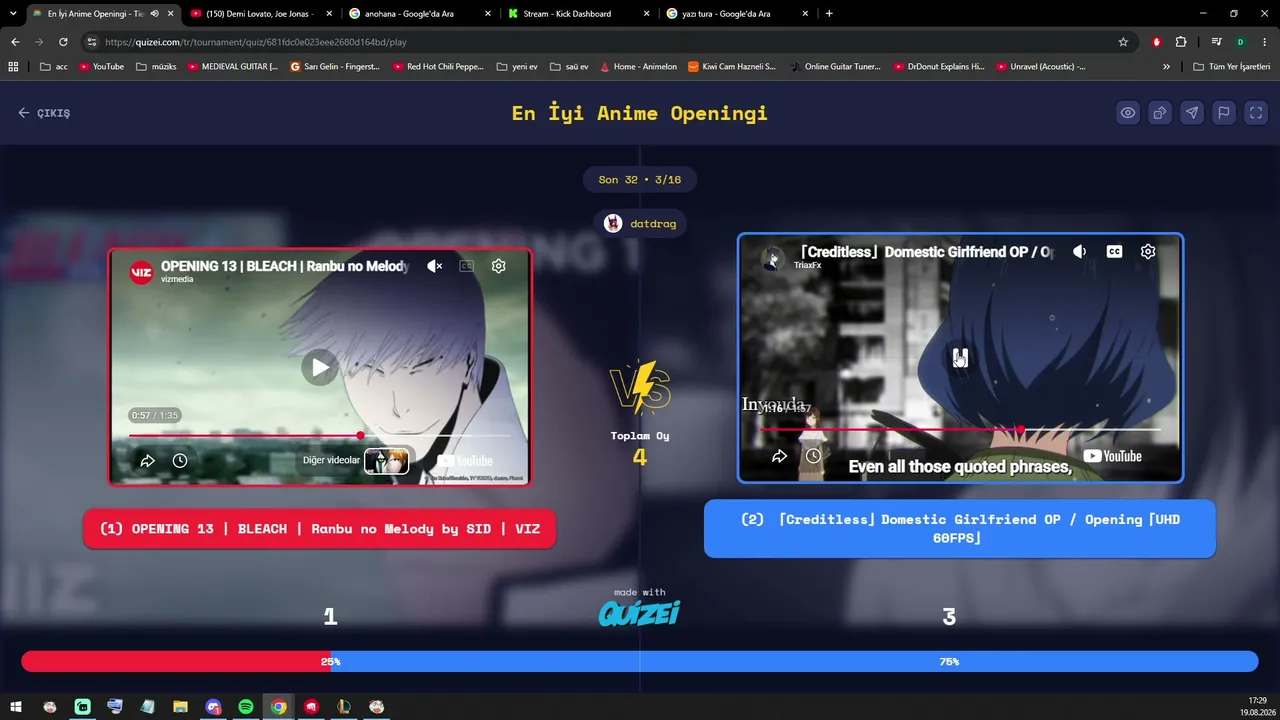Toggle captions on the BLEACH video

click(x=466, y=266)
